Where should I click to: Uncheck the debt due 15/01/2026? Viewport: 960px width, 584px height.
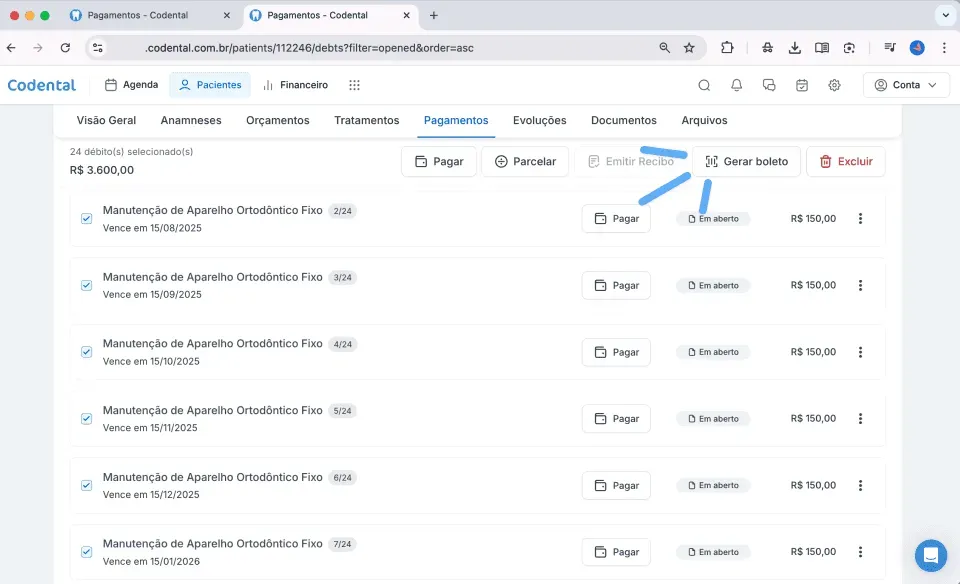[x=86, y=552]
